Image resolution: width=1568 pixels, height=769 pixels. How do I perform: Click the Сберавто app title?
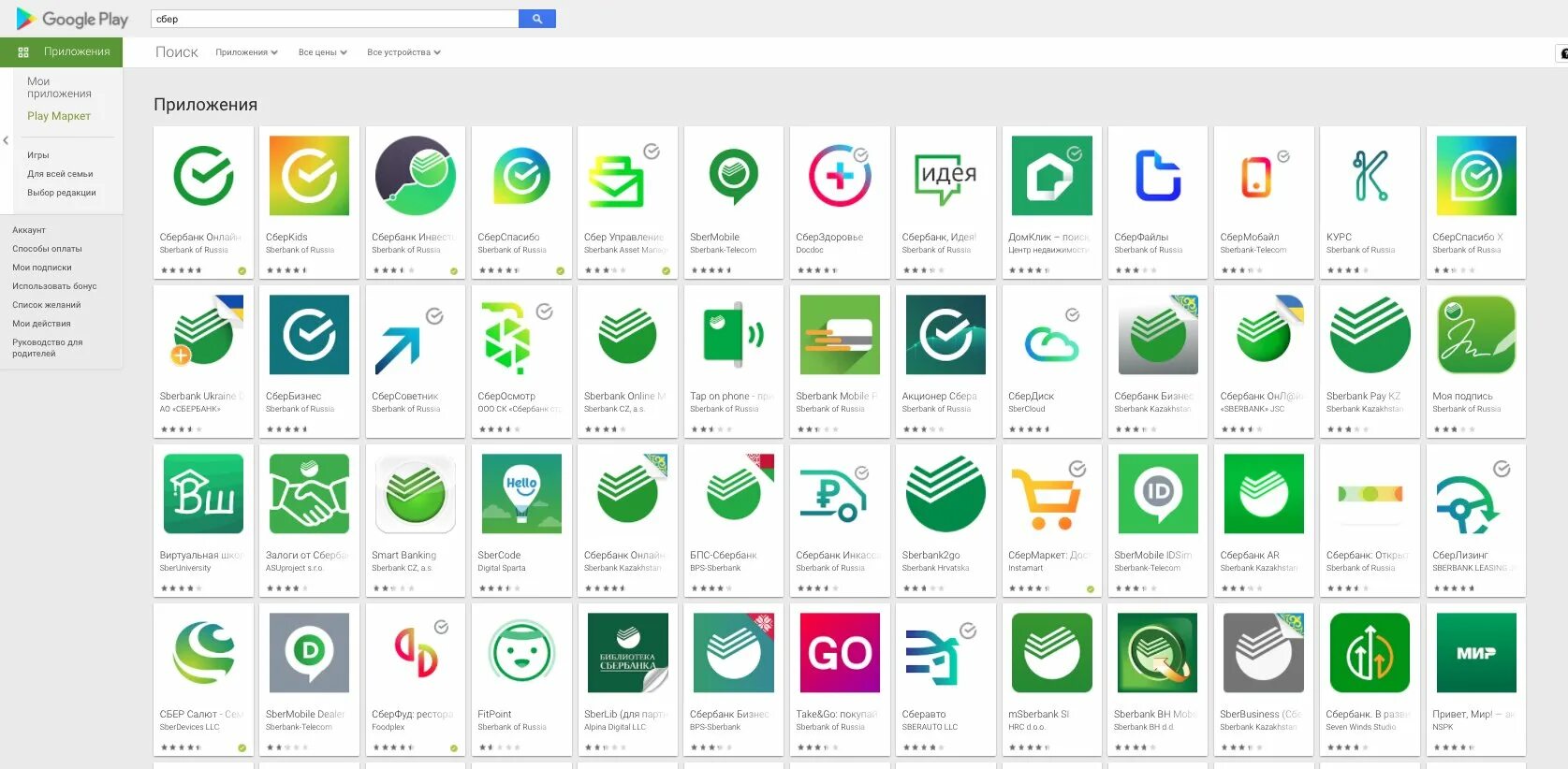click(924, 715)
